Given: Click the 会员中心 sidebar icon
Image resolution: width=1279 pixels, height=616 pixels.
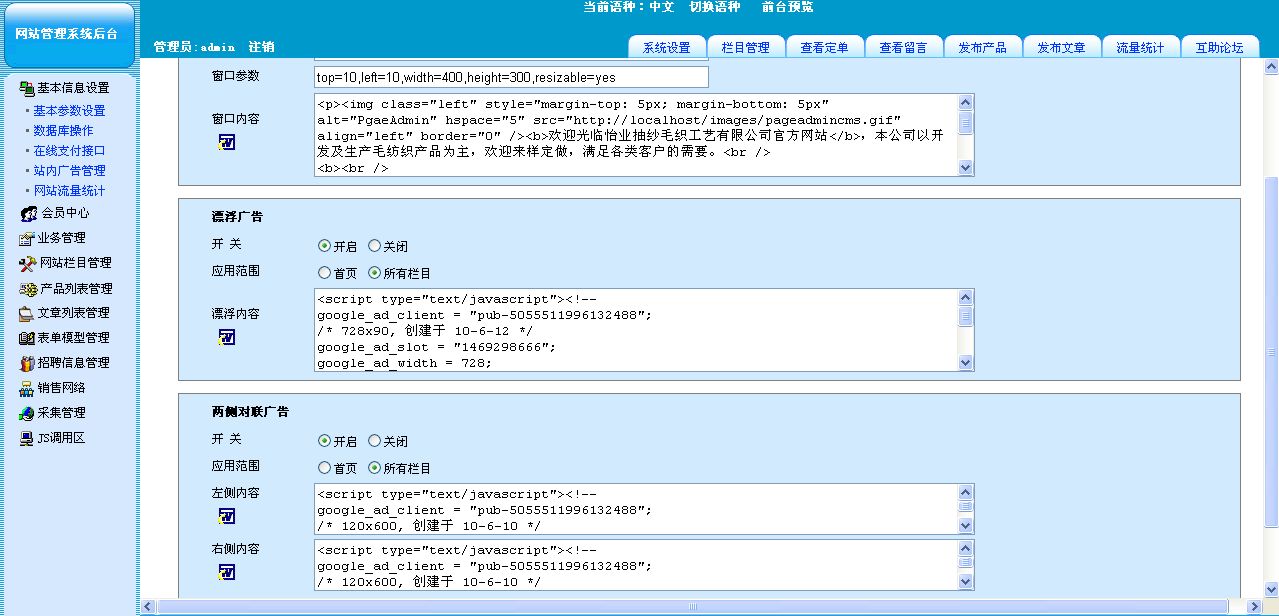Looking at the screenshot, I should pyautogui.click(x=28, y=213).
